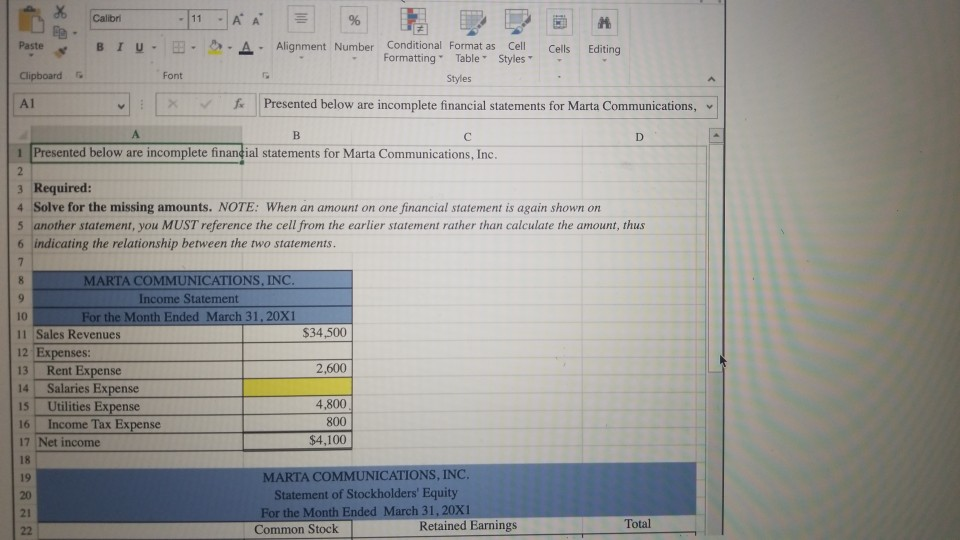The height and width of the screenshot is (540, 960).
Task: Toggle Italic formatting
Action: (119, 47)
